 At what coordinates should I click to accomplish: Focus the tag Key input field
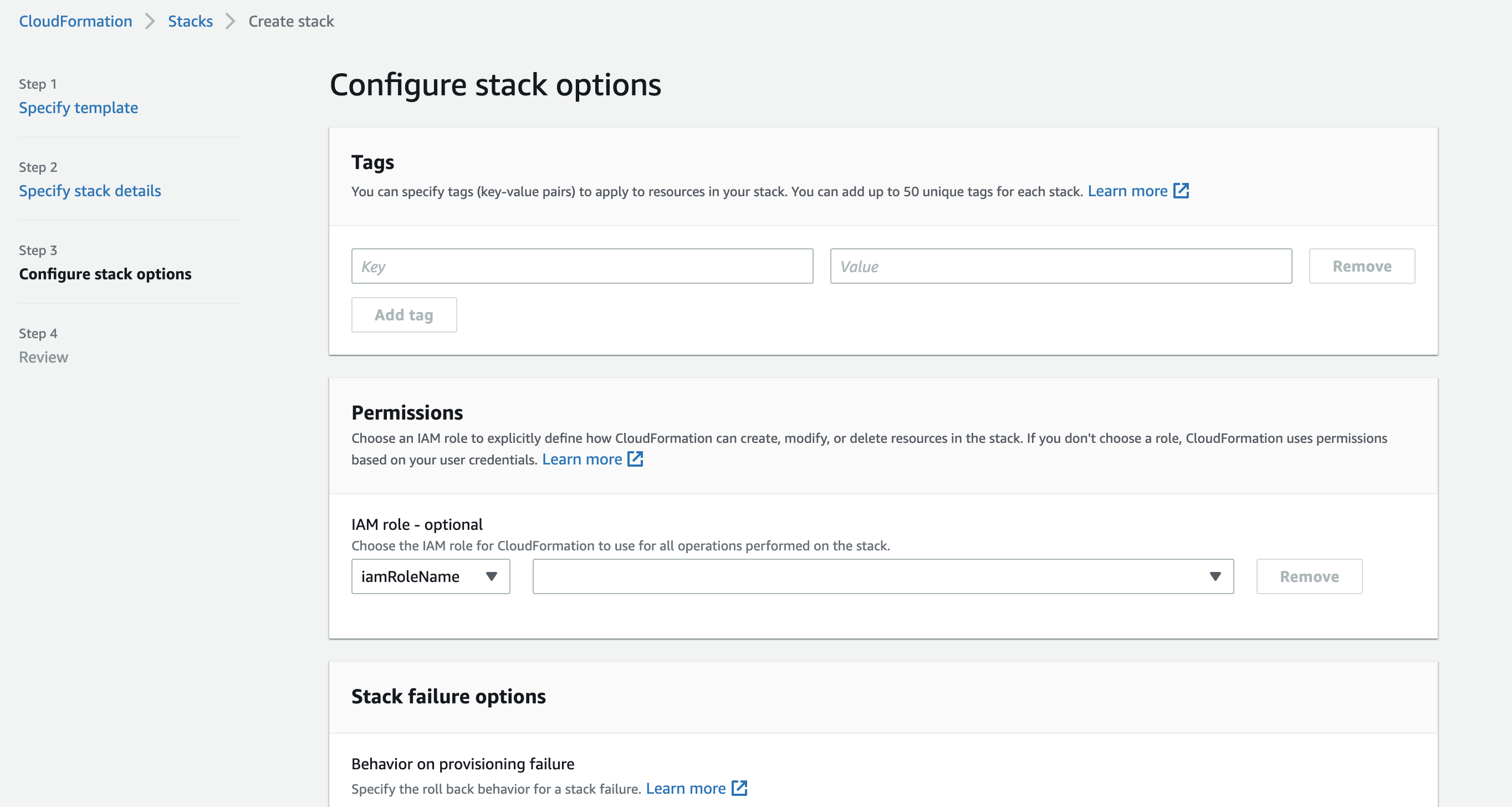(583, 266)
